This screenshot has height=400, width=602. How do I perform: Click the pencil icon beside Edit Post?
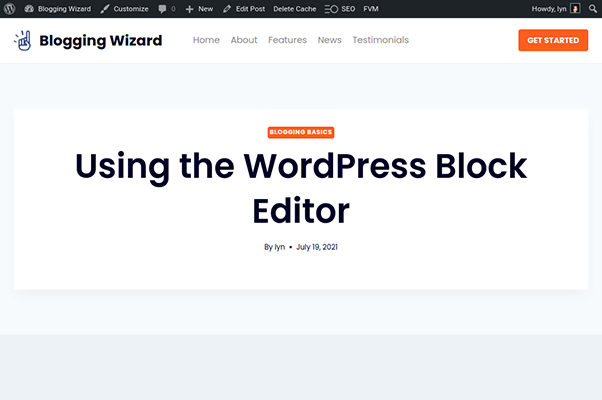coord(227,8)
